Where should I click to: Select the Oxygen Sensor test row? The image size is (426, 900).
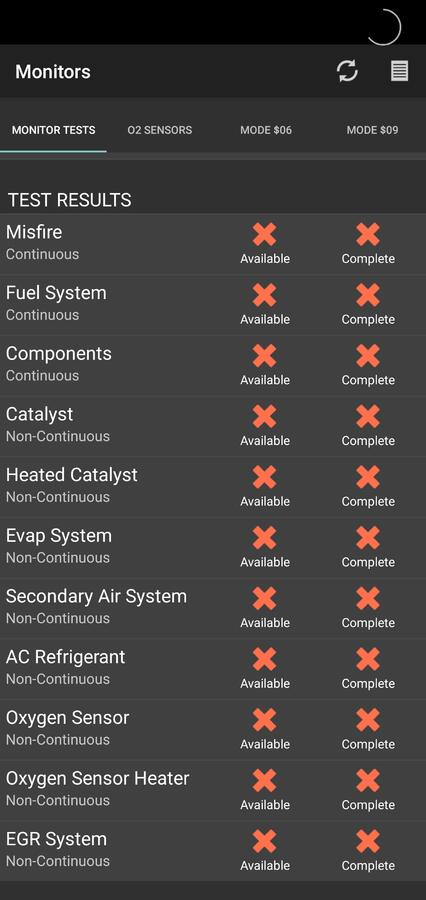(213, 730)
